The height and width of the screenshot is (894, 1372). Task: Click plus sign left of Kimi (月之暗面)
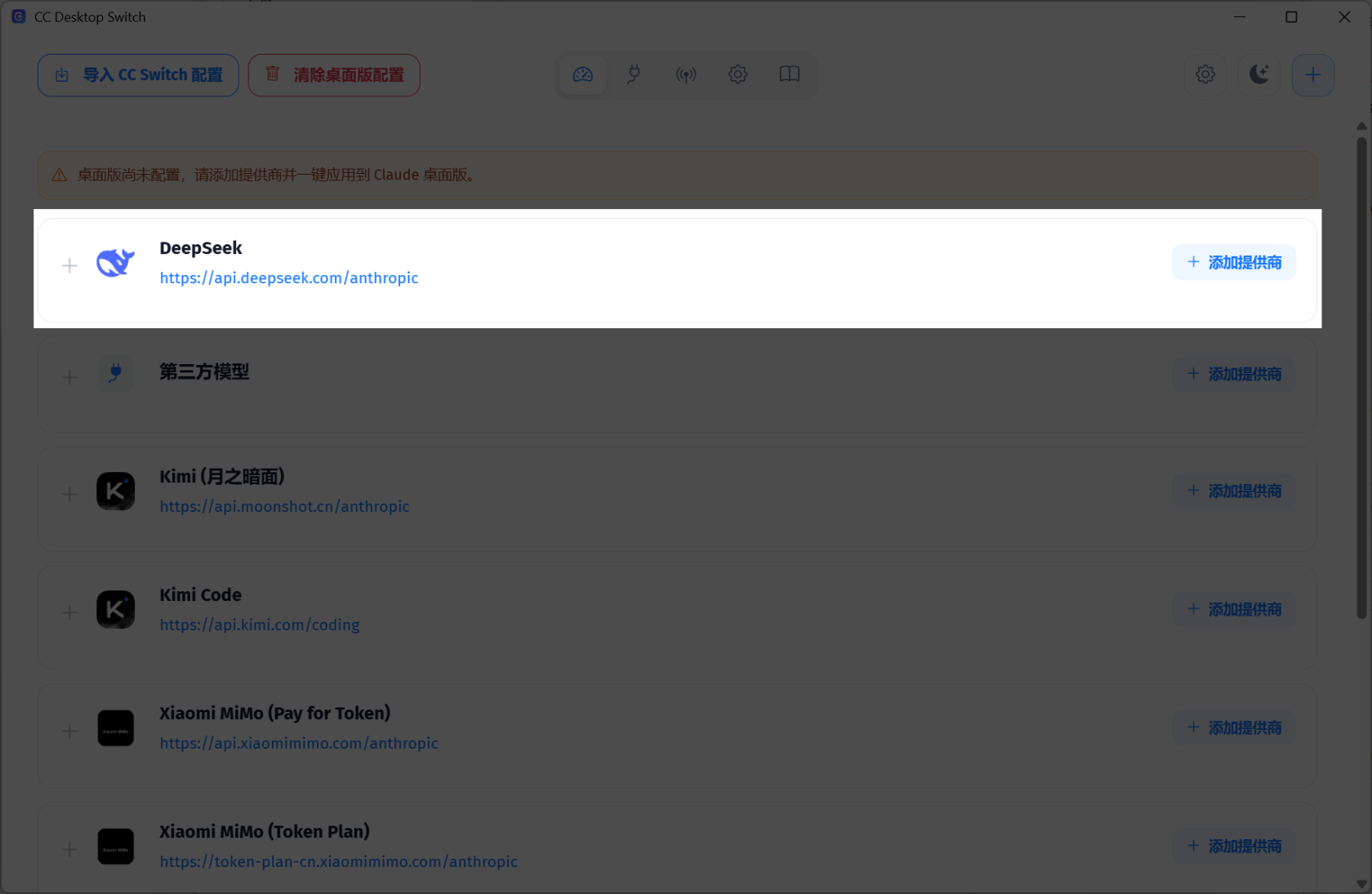click(x=69, y=494)
